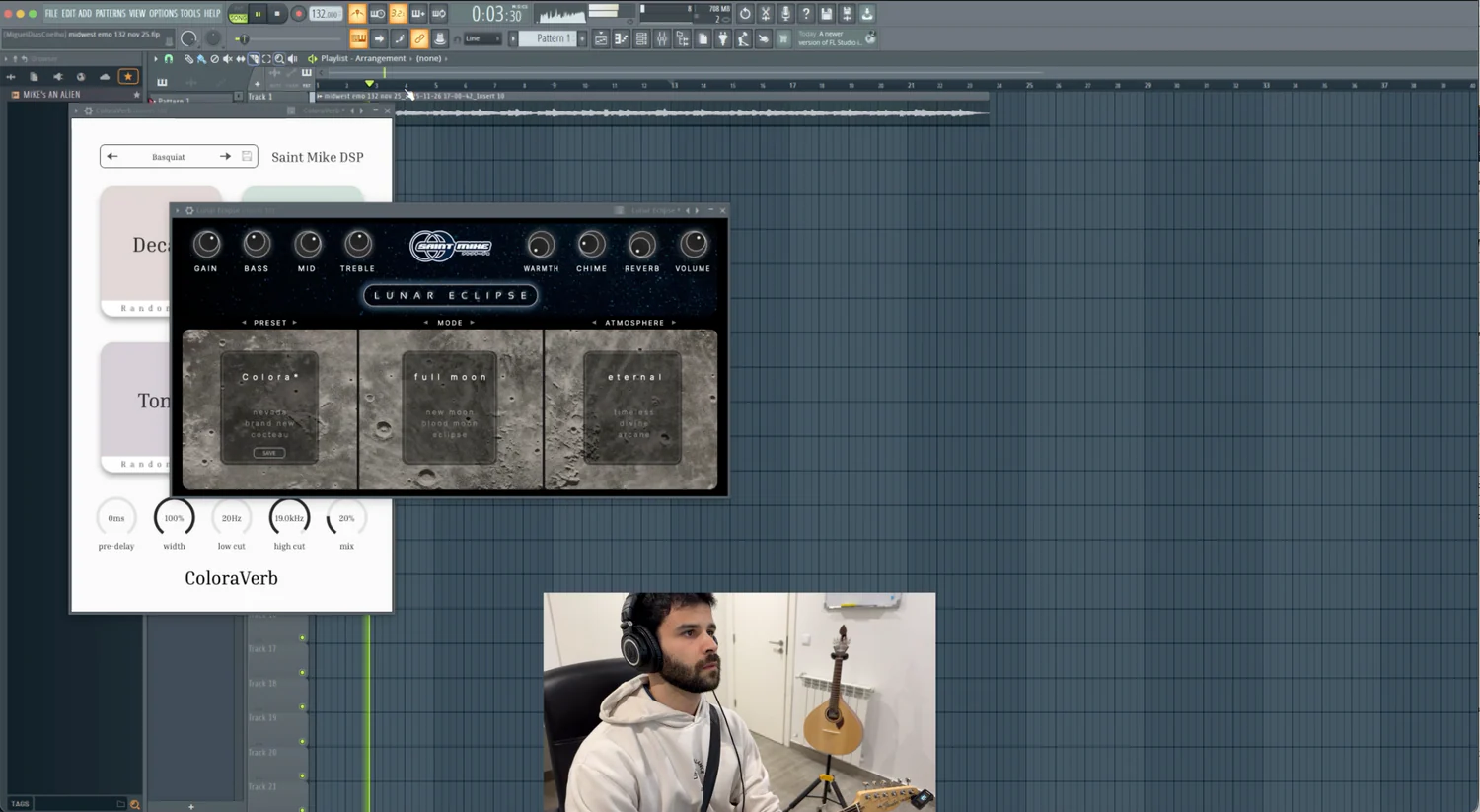Viewport: 1480px width, 812px height.
Task: Open the PATTERNS menu
Action: click(110, 14)
